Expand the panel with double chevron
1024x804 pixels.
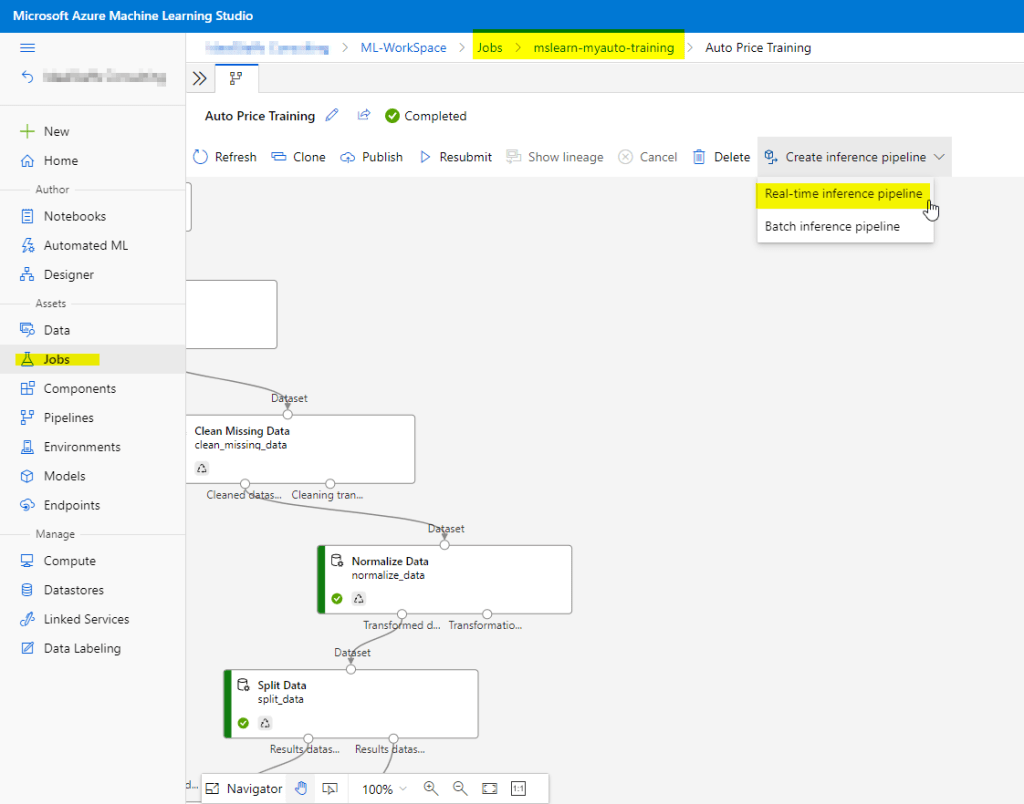click(199, 78)
